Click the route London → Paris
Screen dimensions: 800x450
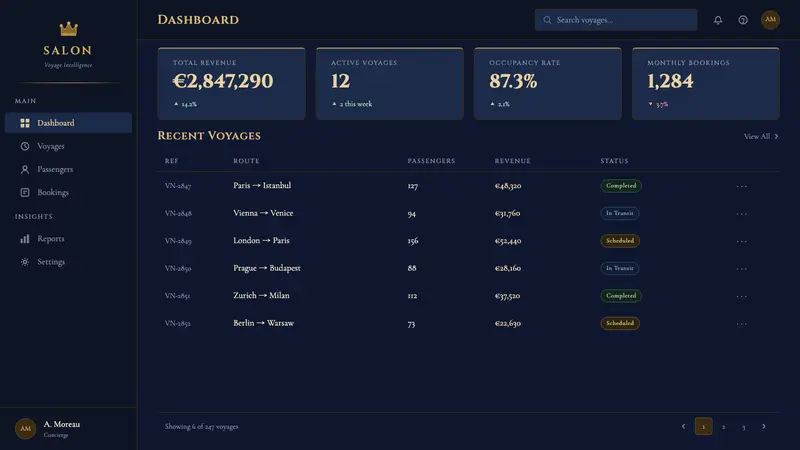pyautogui.click(x=261, y=241)
